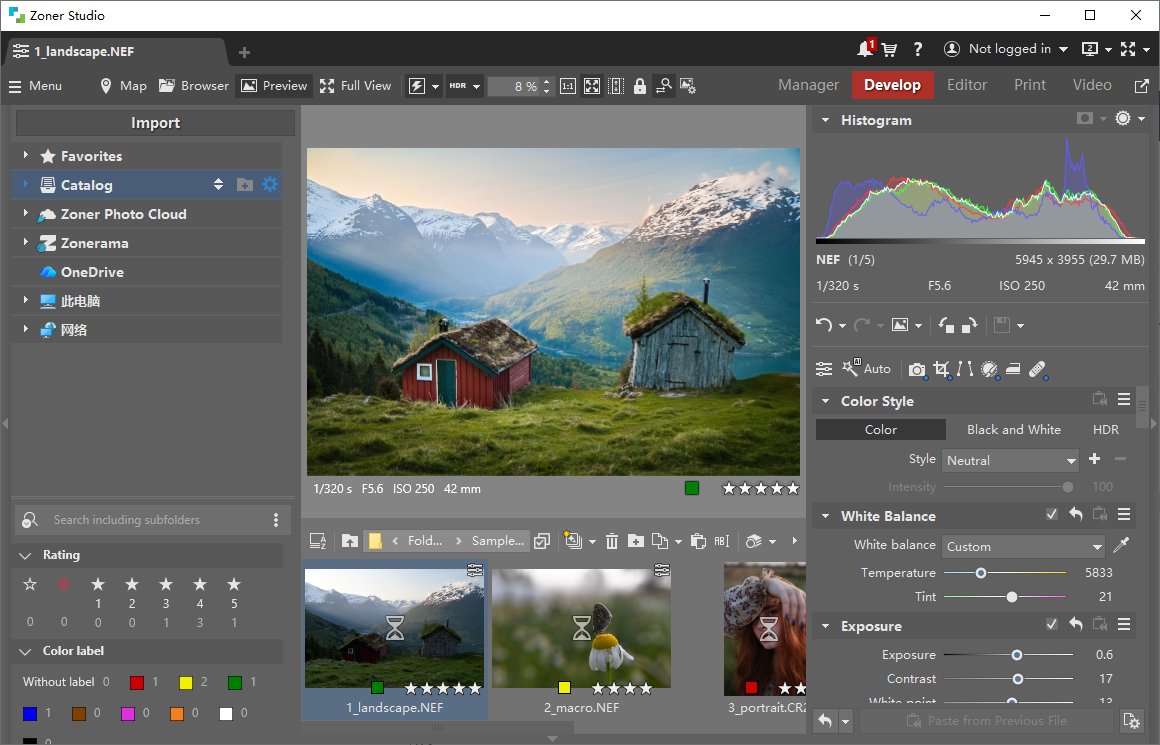This screenshot has height=745, width=1160.
Task: Rotate image left icon
Action: [x=946, y=325]
